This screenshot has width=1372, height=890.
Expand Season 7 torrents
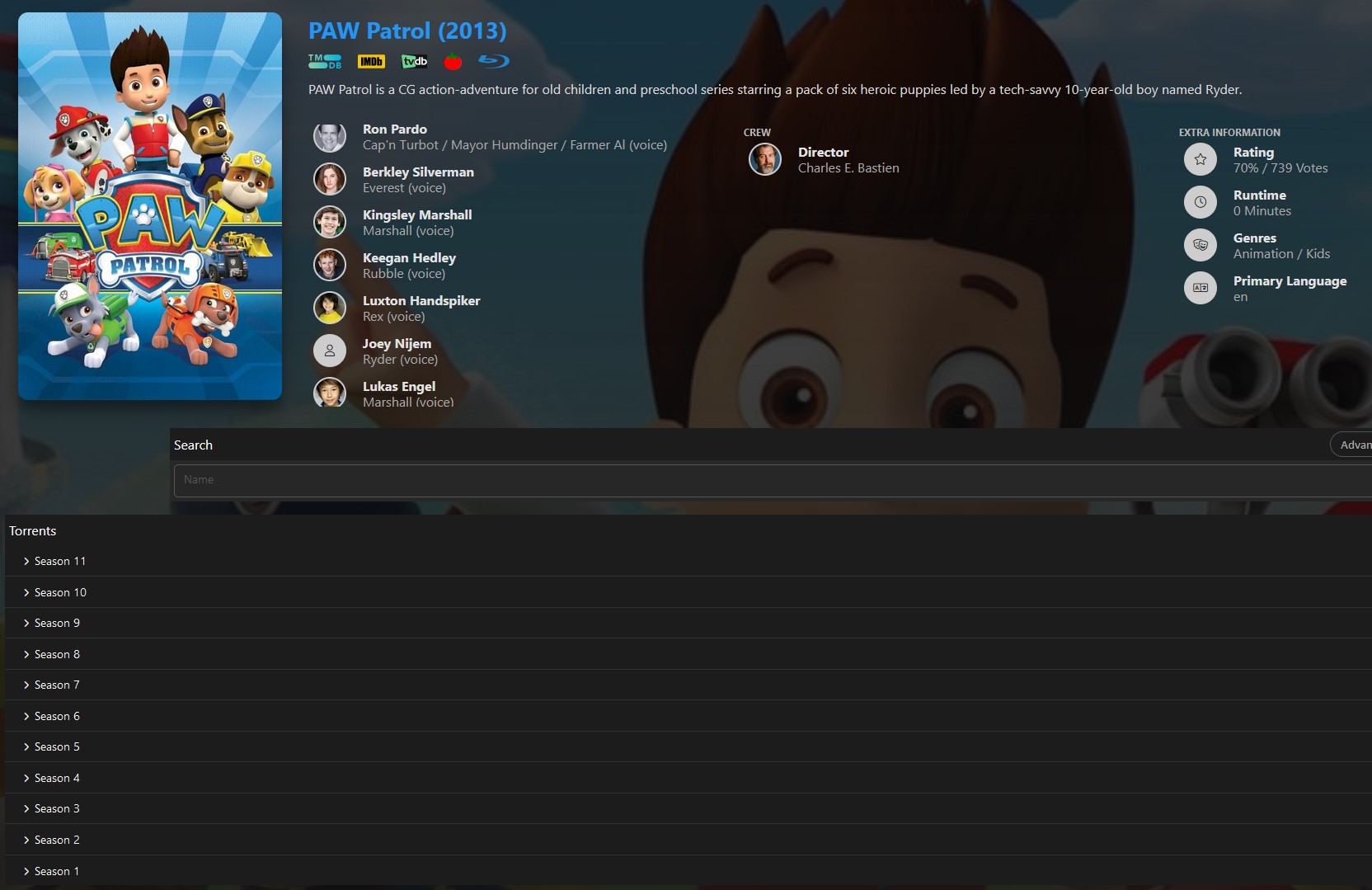pos(688,685)
